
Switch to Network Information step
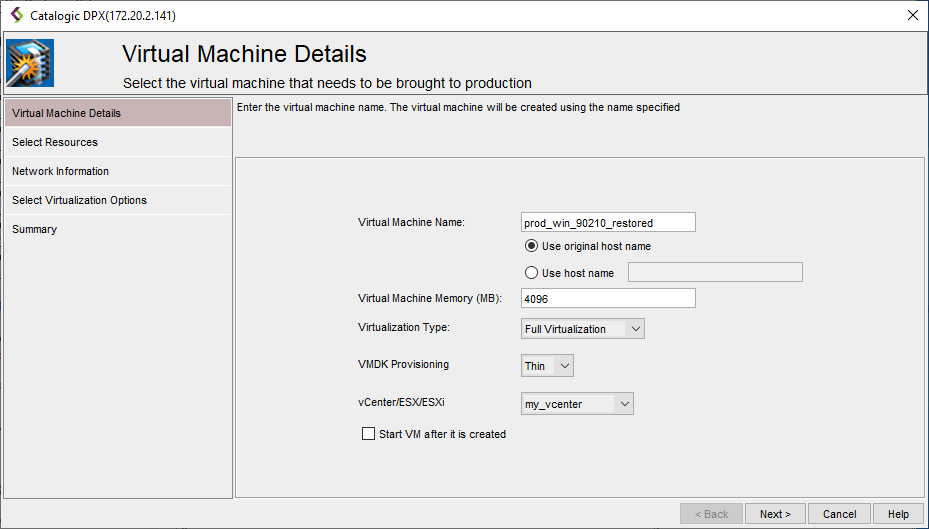60,171
